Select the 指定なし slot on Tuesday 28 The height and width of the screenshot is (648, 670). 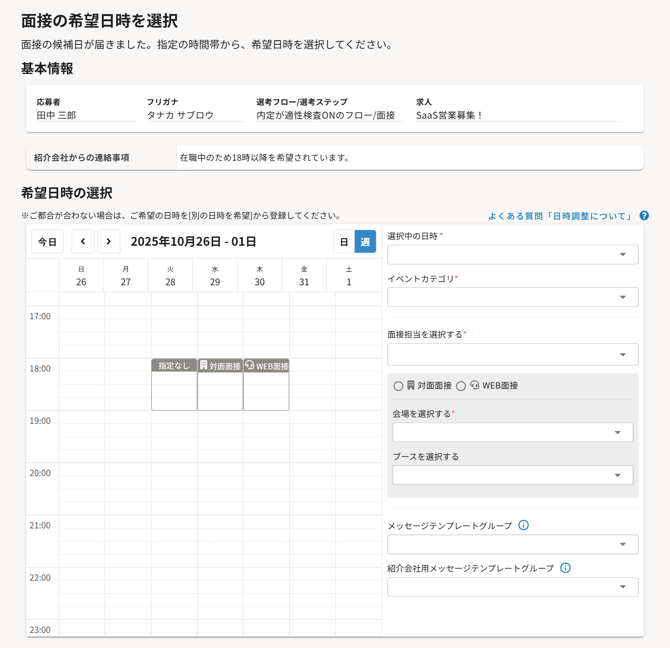pyautogui.click(x=174, y=384)
